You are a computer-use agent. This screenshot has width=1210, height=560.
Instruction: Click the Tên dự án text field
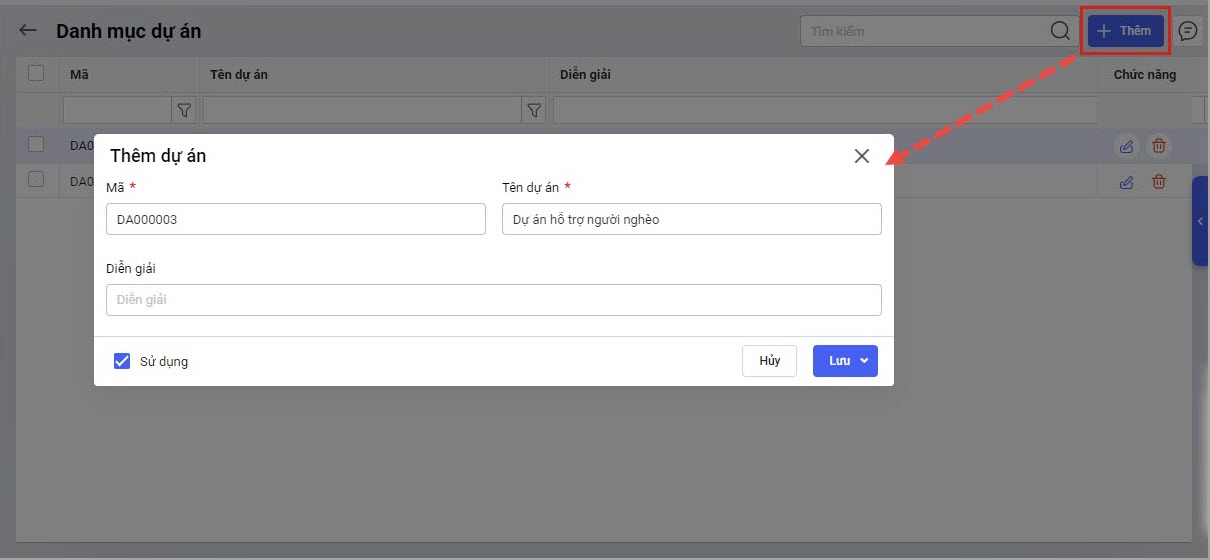click(x=691, y=219)
